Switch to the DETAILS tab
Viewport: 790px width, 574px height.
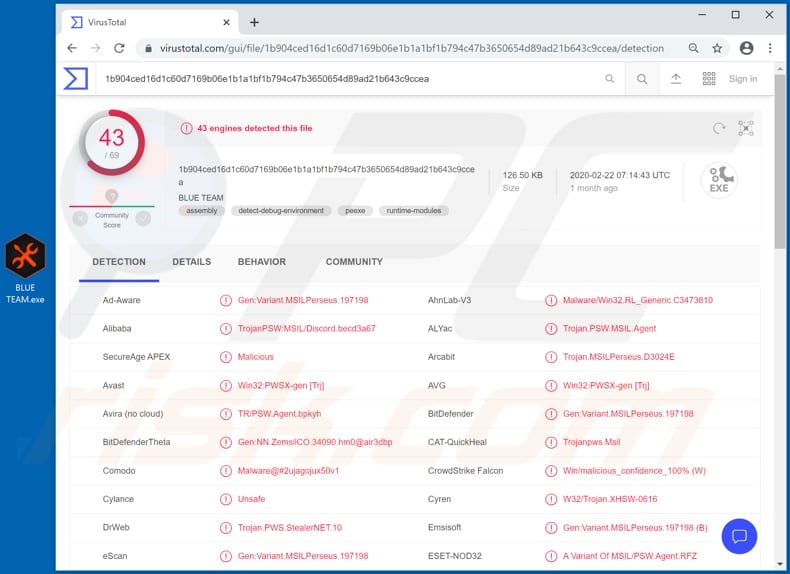click(x=191, y=262)
